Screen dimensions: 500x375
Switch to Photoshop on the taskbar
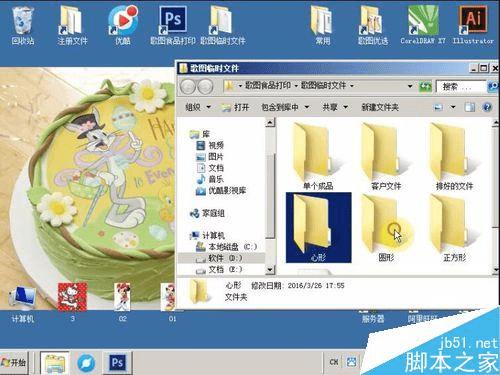click(x=117, y=362)
